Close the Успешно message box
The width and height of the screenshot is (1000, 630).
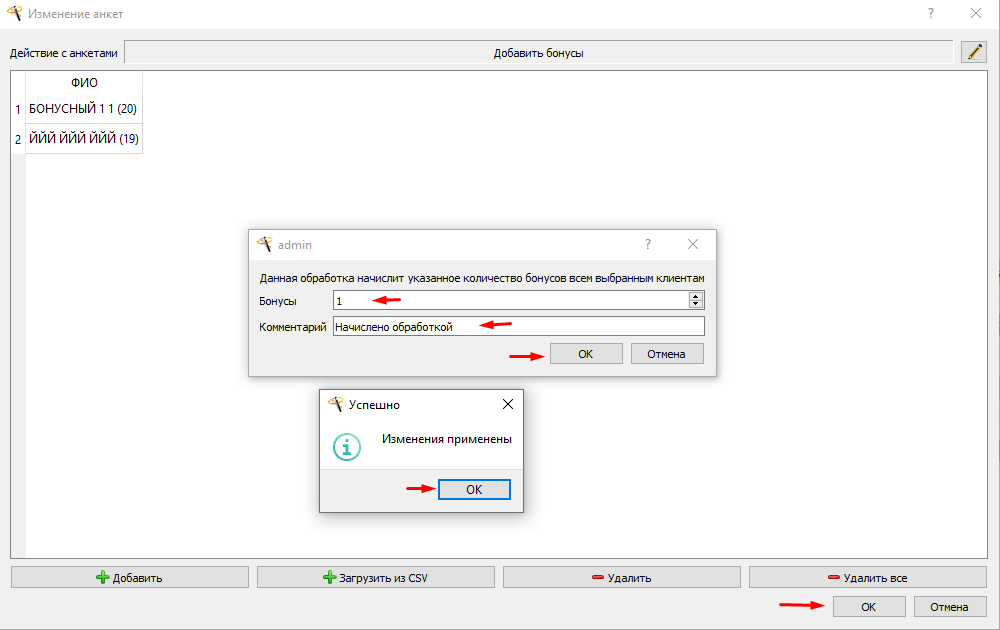point(508,404)
